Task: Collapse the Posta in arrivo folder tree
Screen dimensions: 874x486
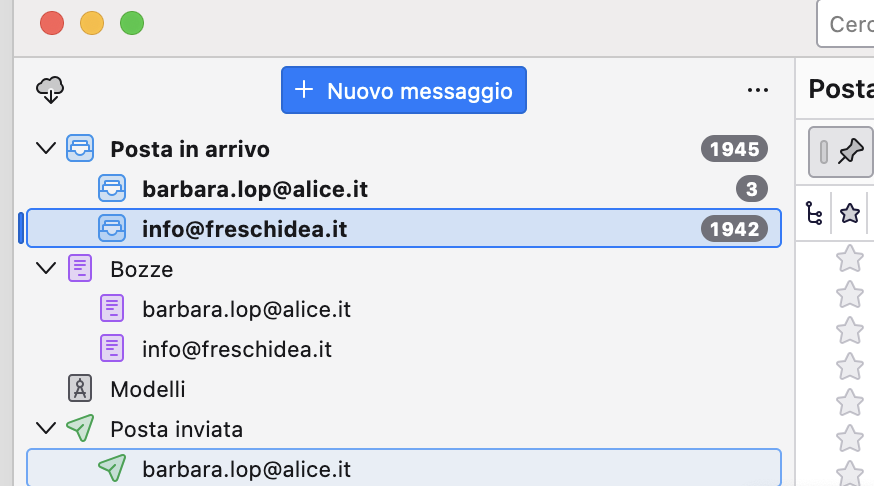Action: point(46,149)
